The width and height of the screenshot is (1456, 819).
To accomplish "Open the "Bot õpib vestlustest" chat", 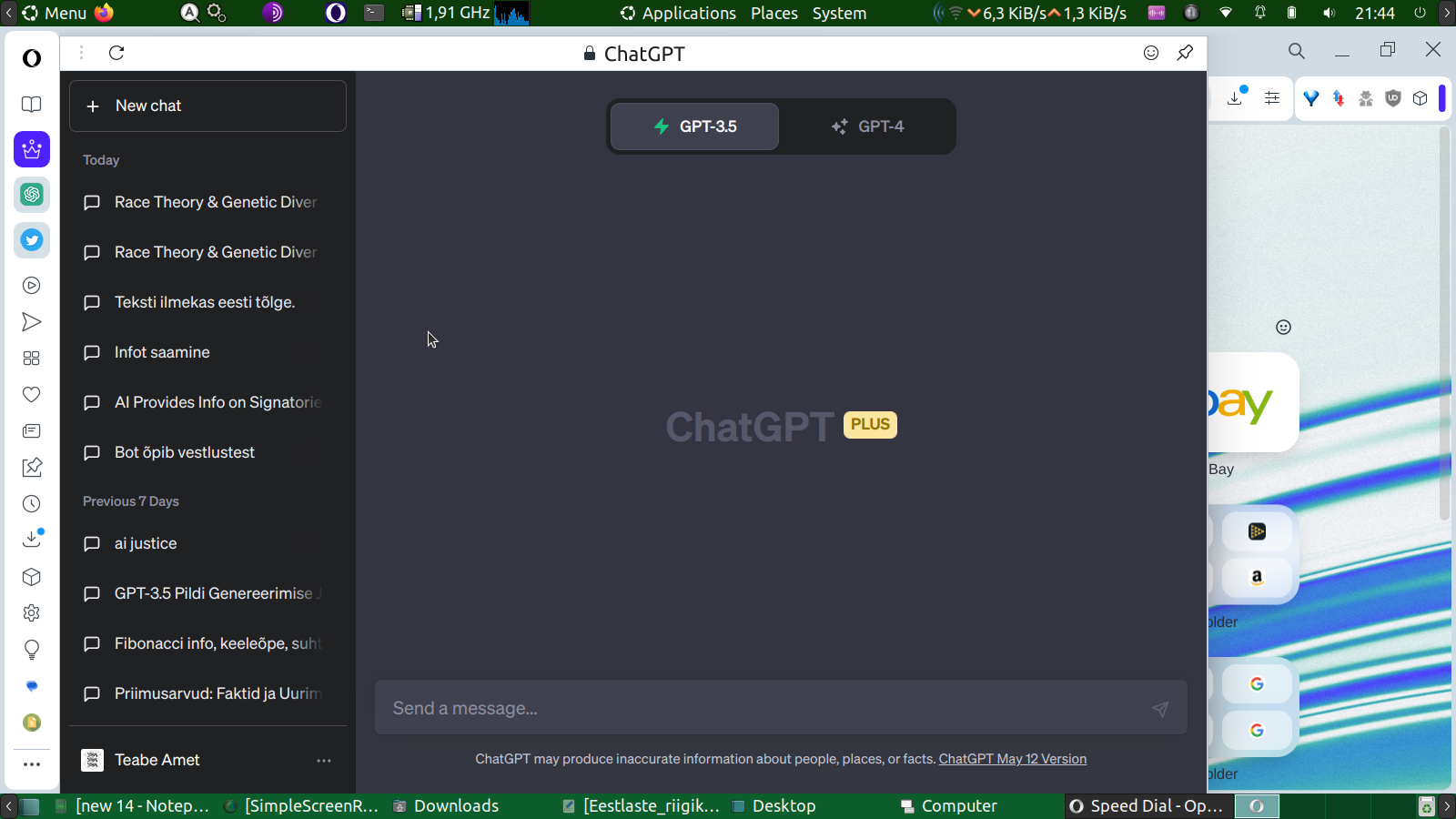I will tap(207, 452).
